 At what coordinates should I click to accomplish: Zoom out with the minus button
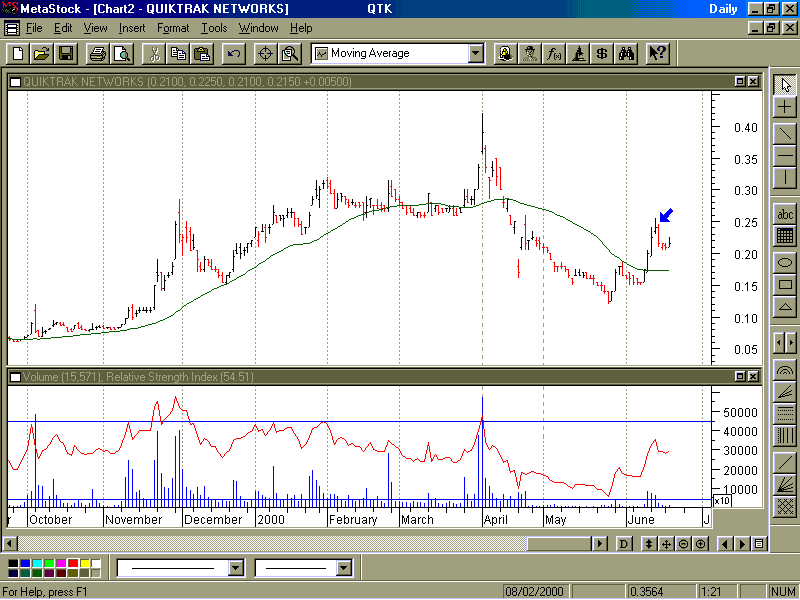(x=684, y=544)
